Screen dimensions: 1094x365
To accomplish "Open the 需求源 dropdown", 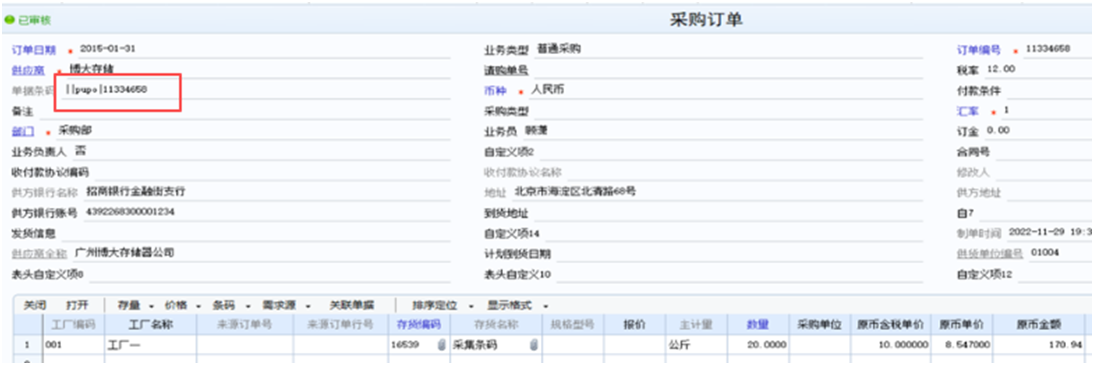I will tap(285, 306).
